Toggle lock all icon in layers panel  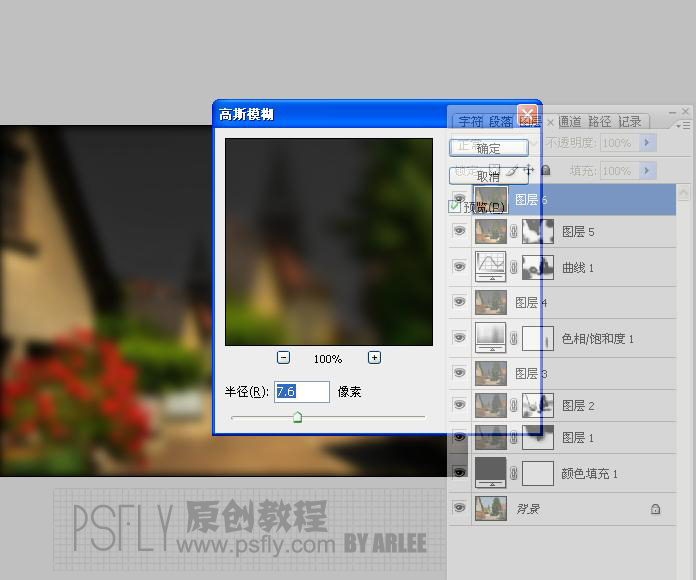click(x=546, y=170)
